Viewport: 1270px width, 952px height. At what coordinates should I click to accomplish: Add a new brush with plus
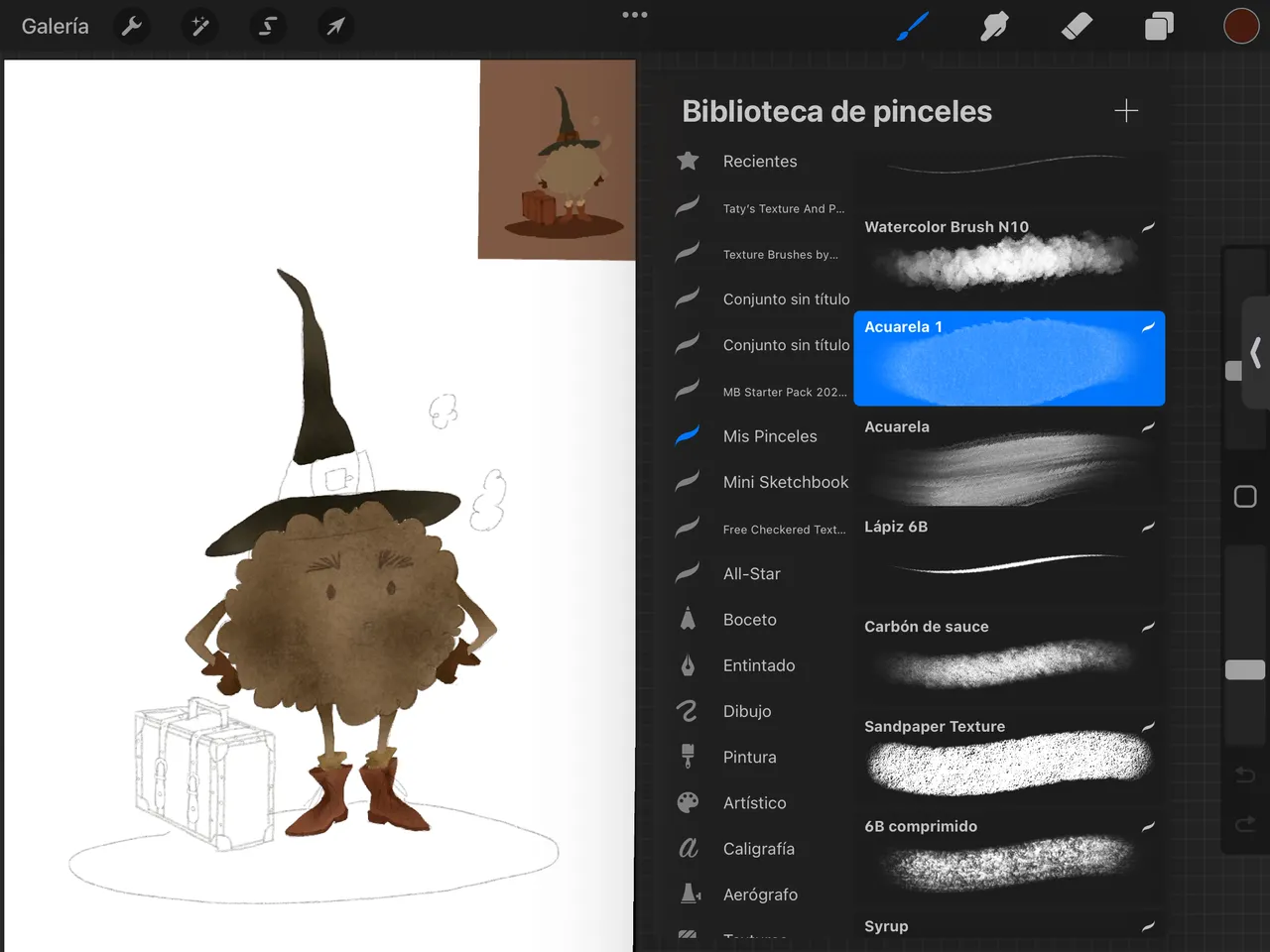(x=1126, y=110)
